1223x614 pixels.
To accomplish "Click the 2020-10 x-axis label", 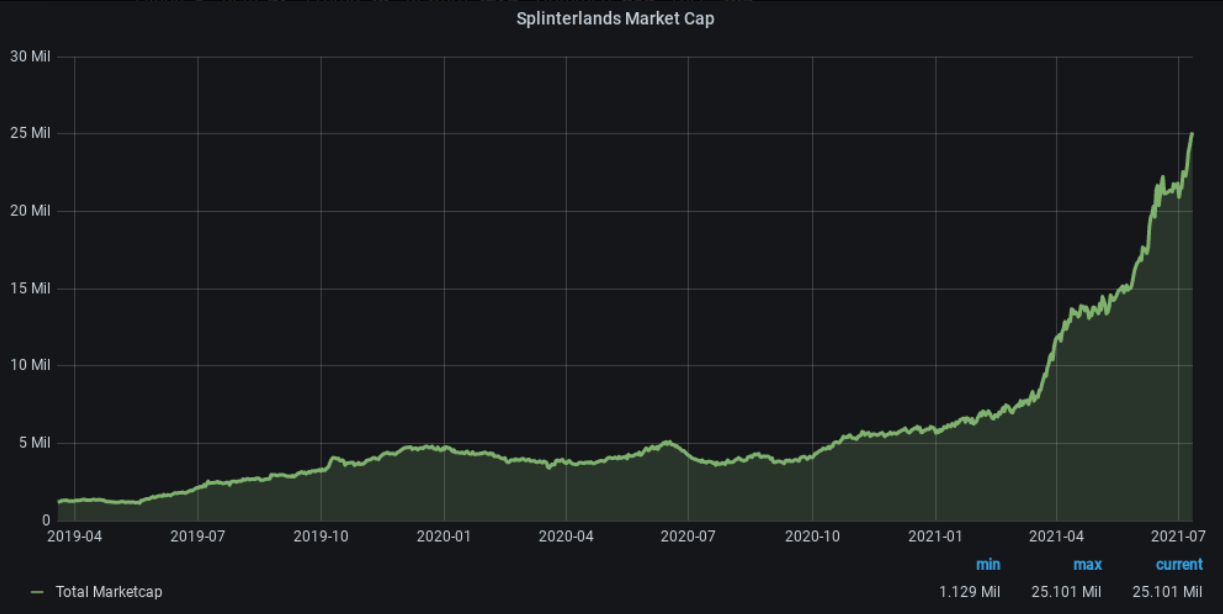I will [812, 536].
